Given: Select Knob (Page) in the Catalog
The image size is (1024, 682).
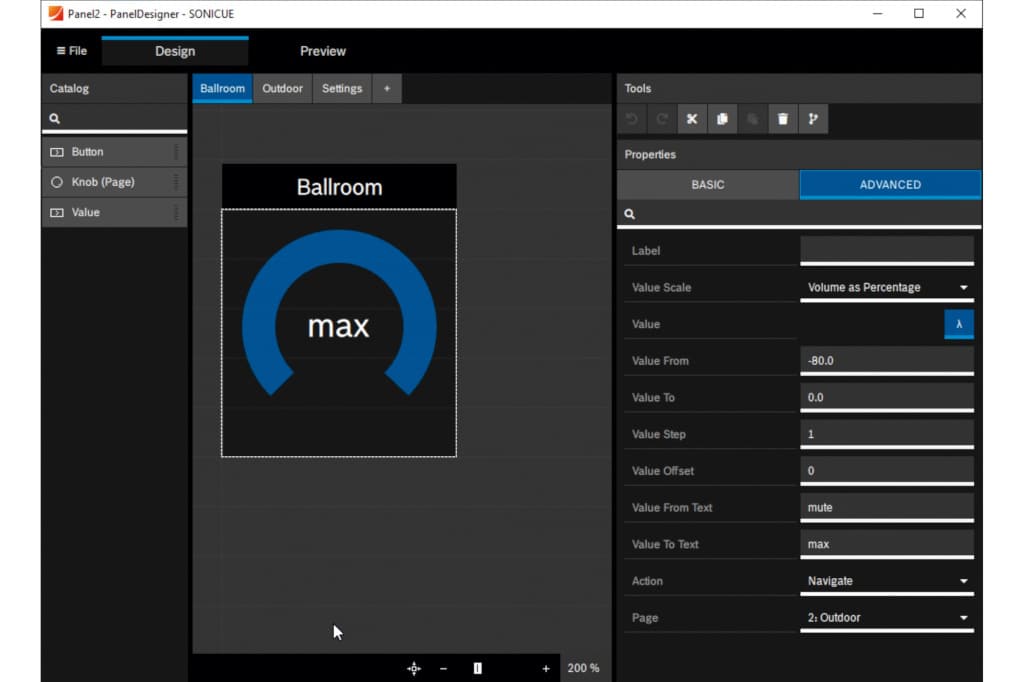Looking at the screenshot, I should [x=103, y=182].
